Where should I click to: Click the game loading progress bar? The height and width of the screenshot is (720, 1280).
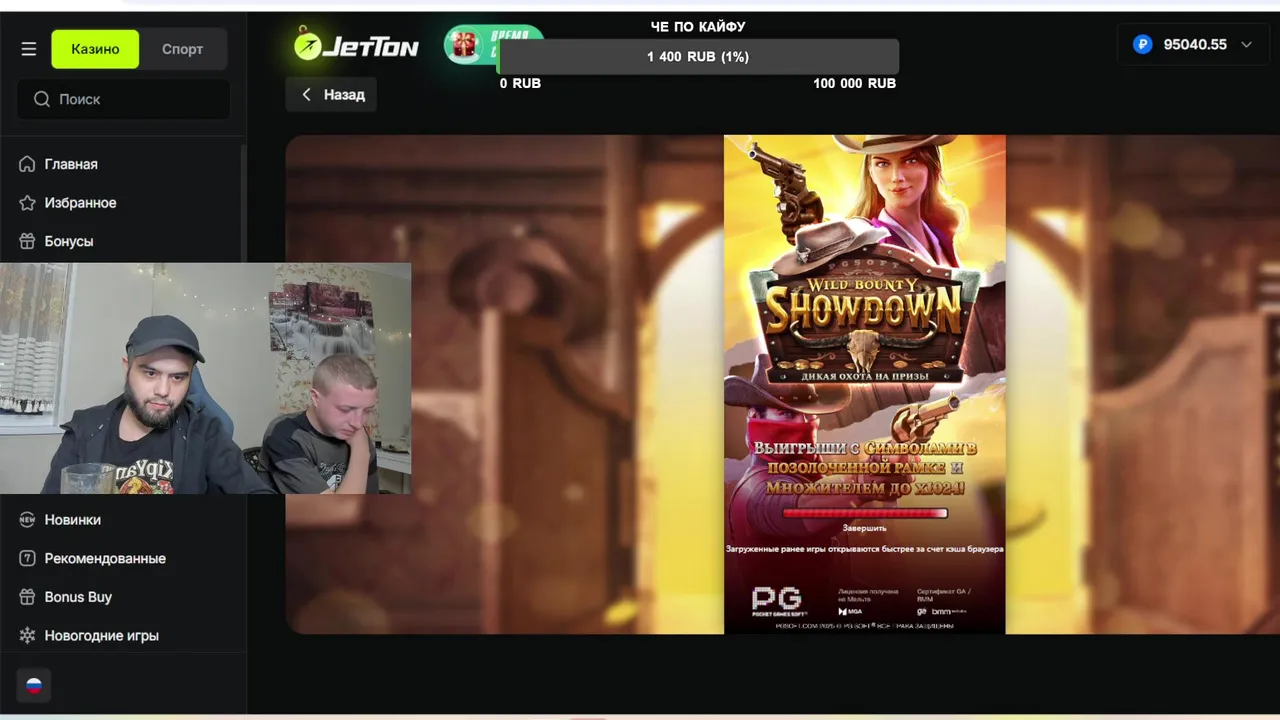[864, 513]
